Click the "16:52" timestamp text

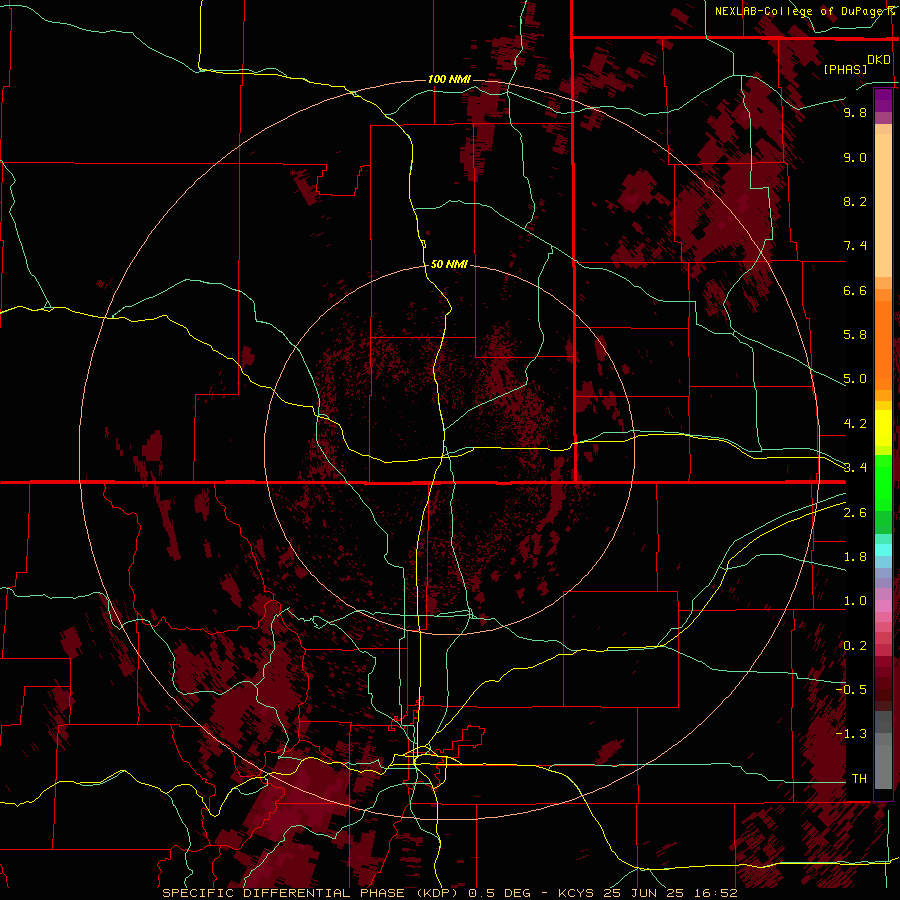pyautogui.click(x=717, y=893)
